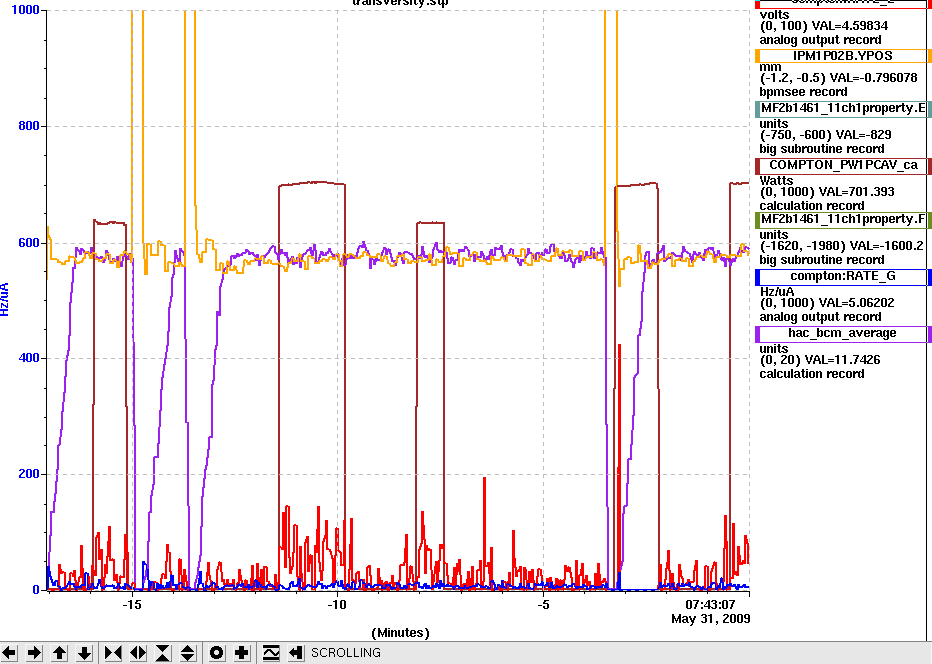932x664 pixels.
Task: Click the 200 y-axis tick label
Action: pyautogui.click(x=29, y=474)
